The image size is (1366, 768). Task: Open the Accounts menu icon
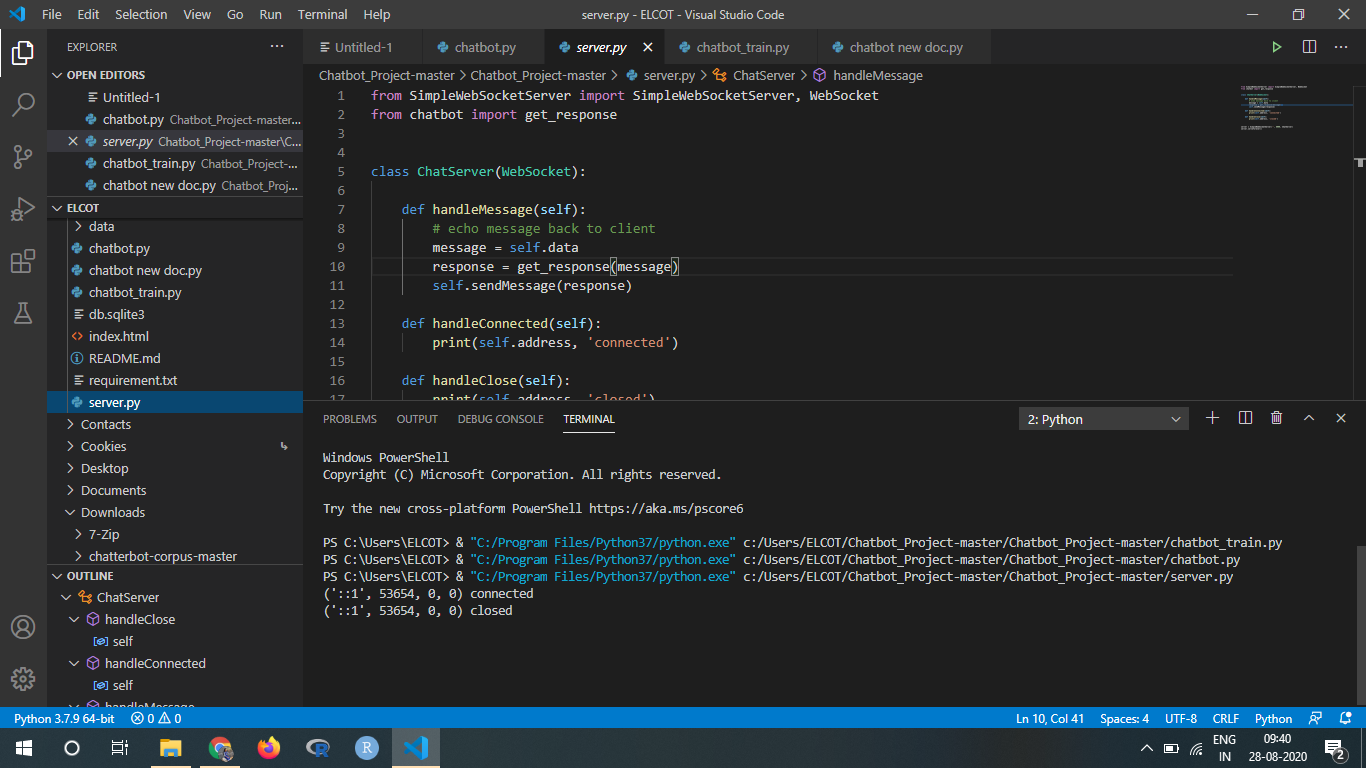[x=23, y=627]
